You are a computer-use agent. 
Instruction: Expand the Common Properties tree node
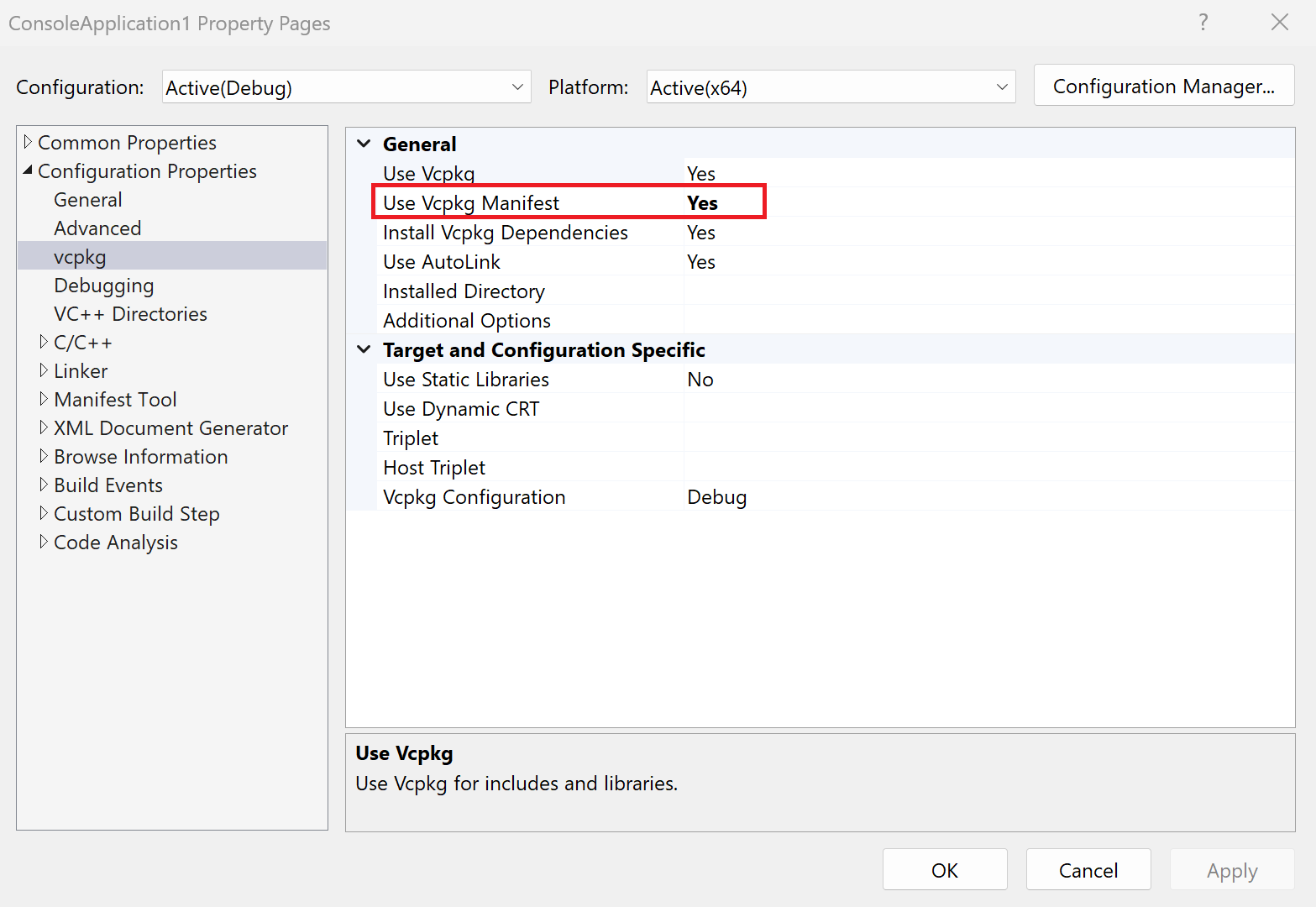[x=28, y=142]
